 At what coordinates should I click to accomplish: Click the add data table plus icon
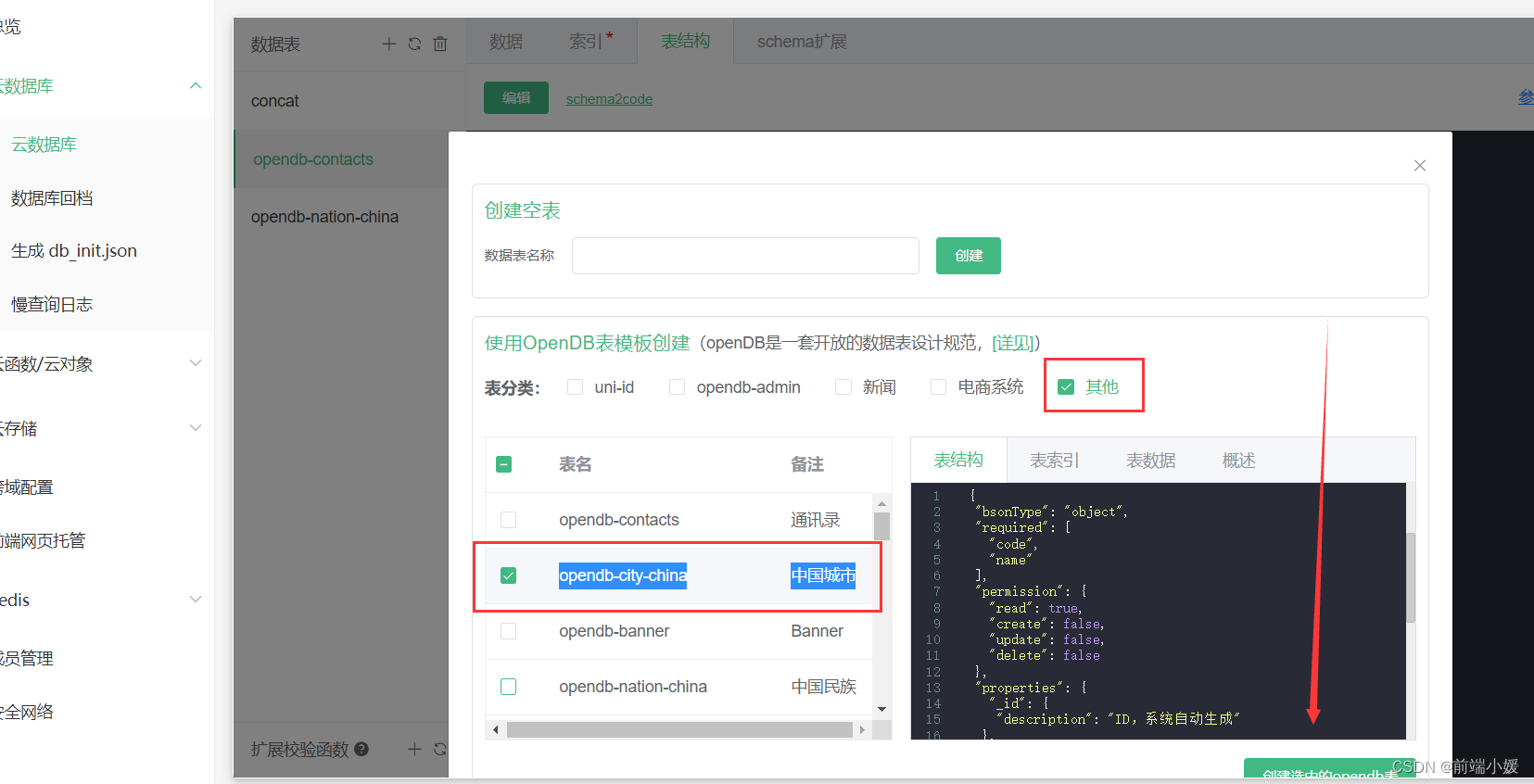pyautogui.click(x=389, y=44)
